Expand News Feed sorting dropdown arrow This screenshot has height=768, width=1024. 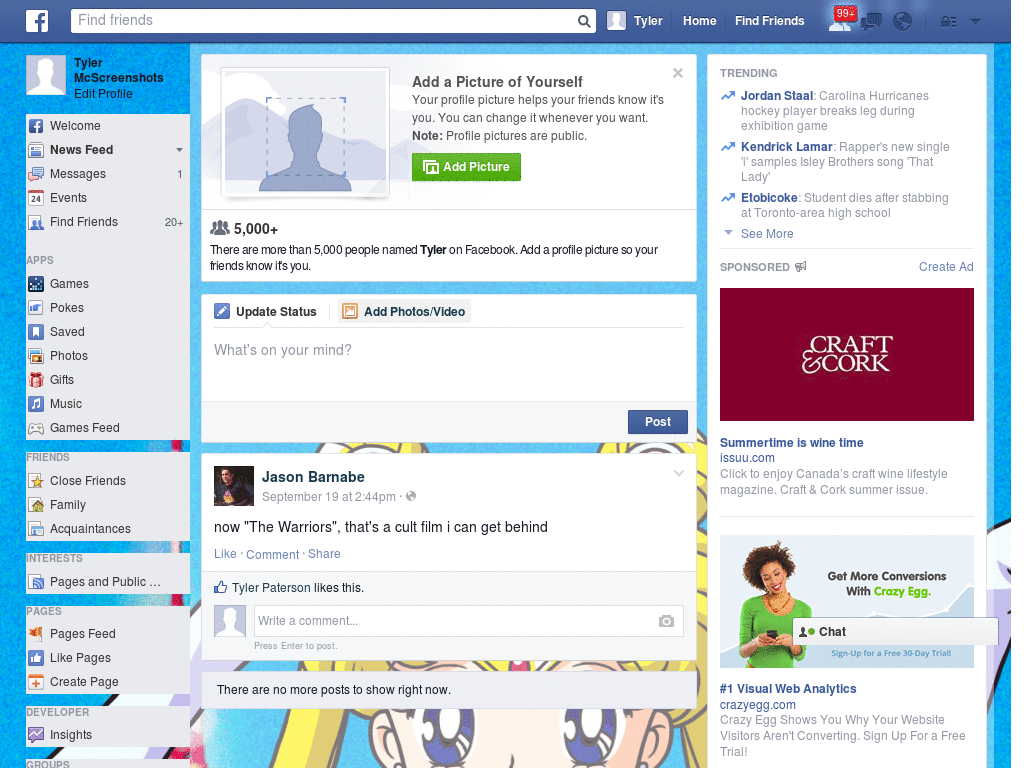coord(179,150)
